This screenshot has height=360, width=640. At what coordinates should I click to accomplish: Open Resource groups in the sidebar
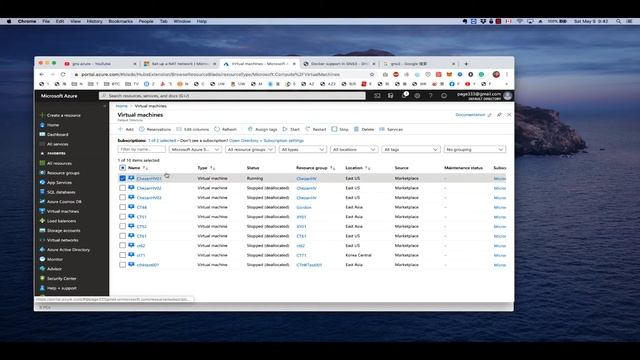[63, 173]
